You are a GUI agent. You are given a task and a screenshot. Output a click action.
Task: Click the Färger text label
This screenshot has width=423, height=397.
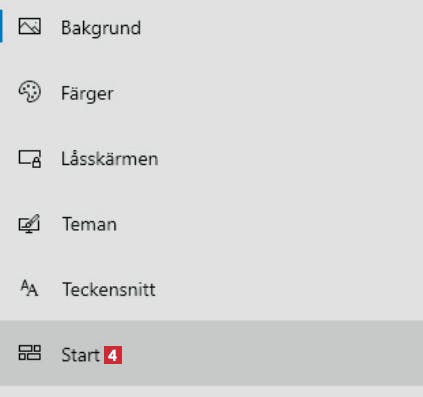(87, 94)
